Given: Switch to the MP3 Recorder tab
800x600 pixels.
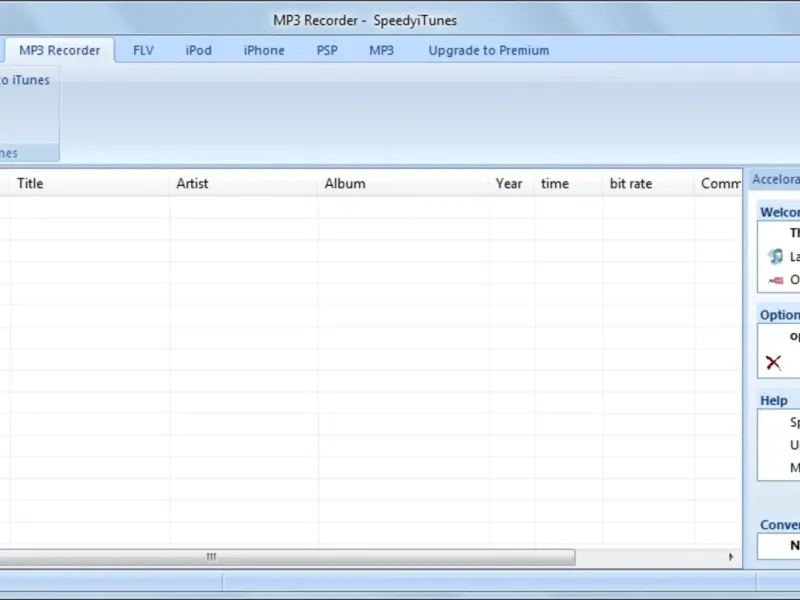Looking at the screenshot, I should point(60,51).
